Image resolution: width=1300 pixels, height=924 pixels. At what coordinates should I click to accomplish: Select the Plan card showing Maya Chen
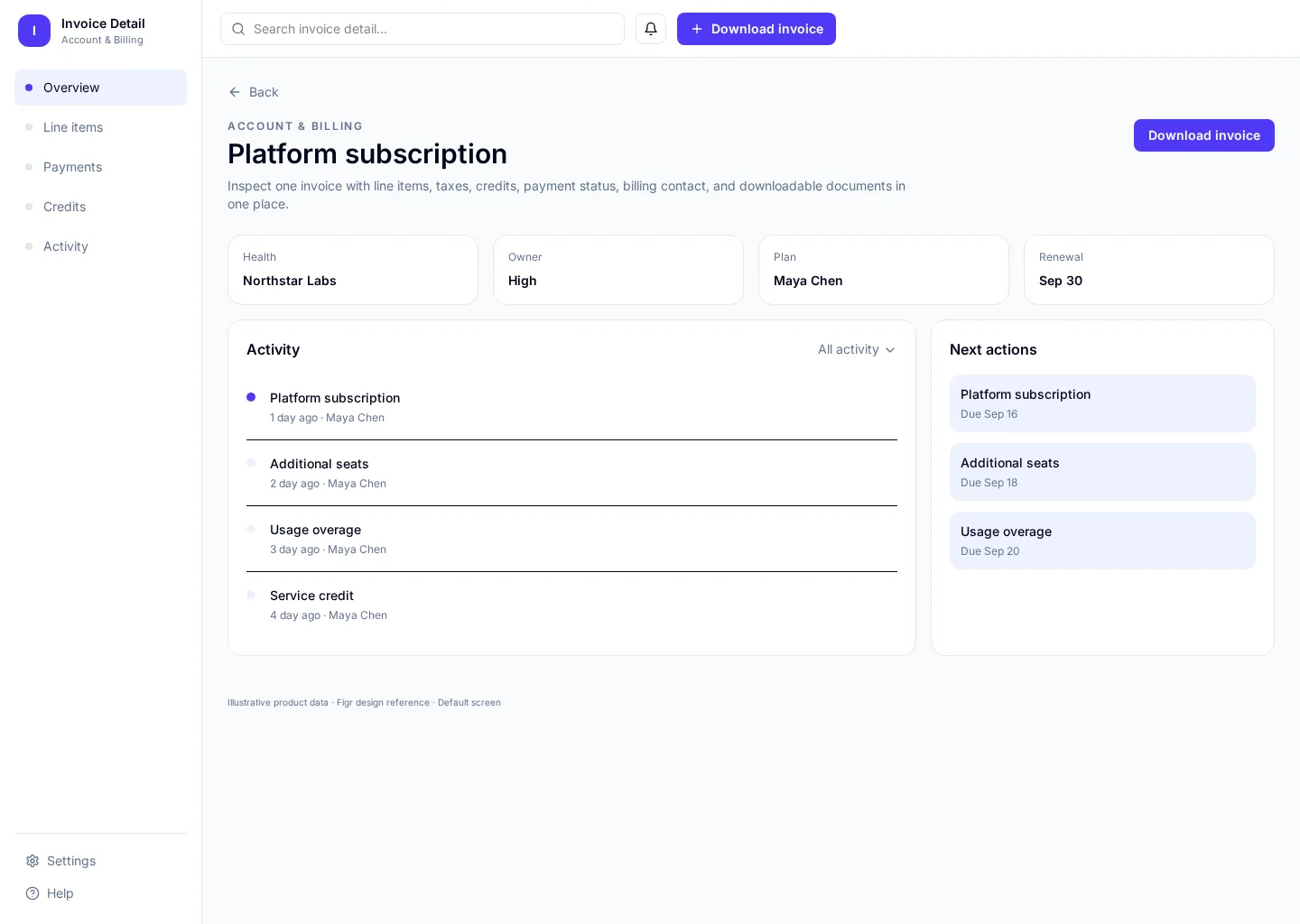tap(884, 270)
